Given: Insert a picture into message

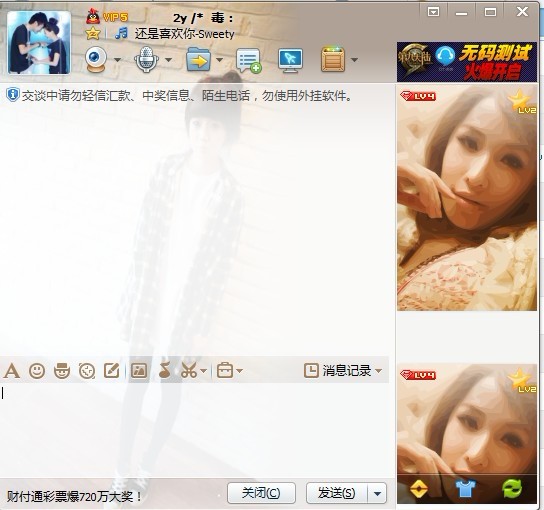Looking at the screenshot, I should pyautogui.click(x=139, y=371).
